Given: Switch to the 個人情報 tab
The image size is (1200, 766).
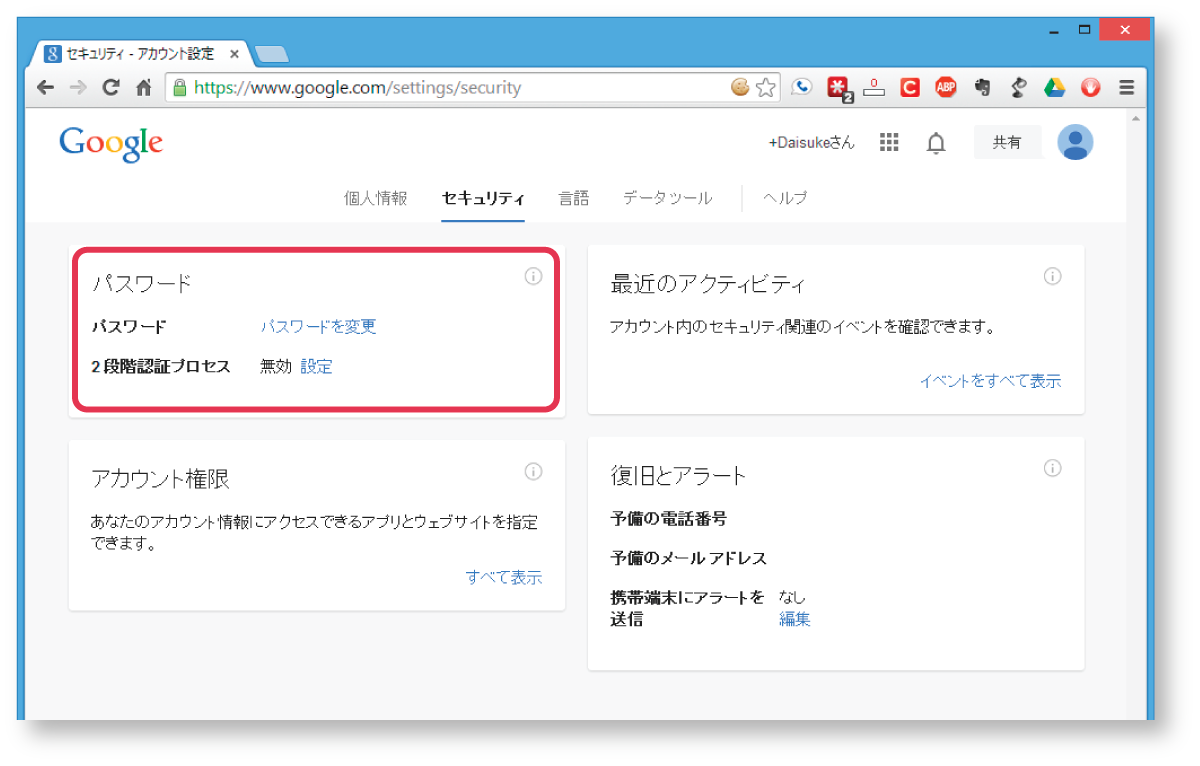Looking at the screenshot, I should pyautogui.click(x=376, y=198).
